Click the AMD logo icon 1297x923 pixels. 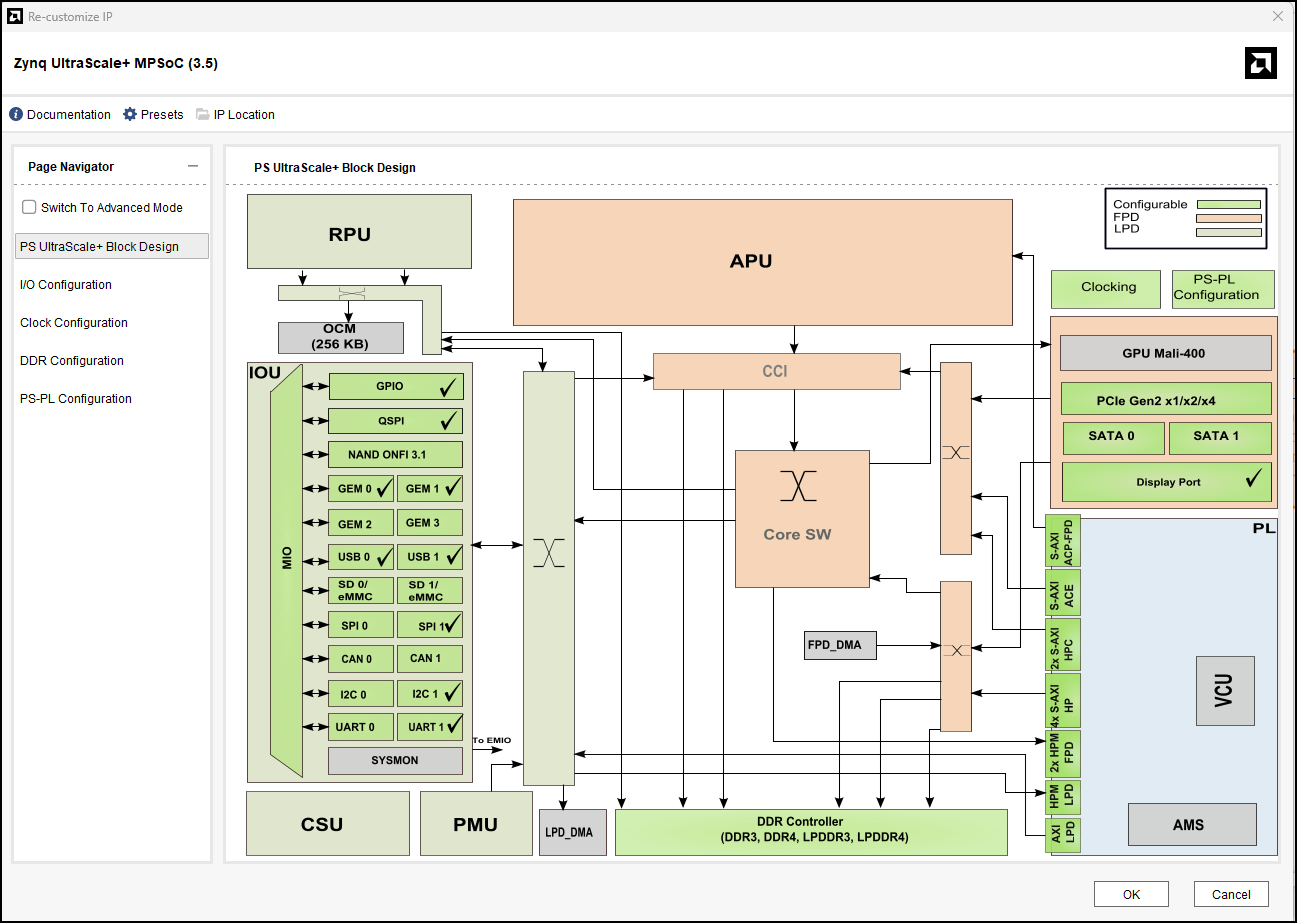[1260, 63]
